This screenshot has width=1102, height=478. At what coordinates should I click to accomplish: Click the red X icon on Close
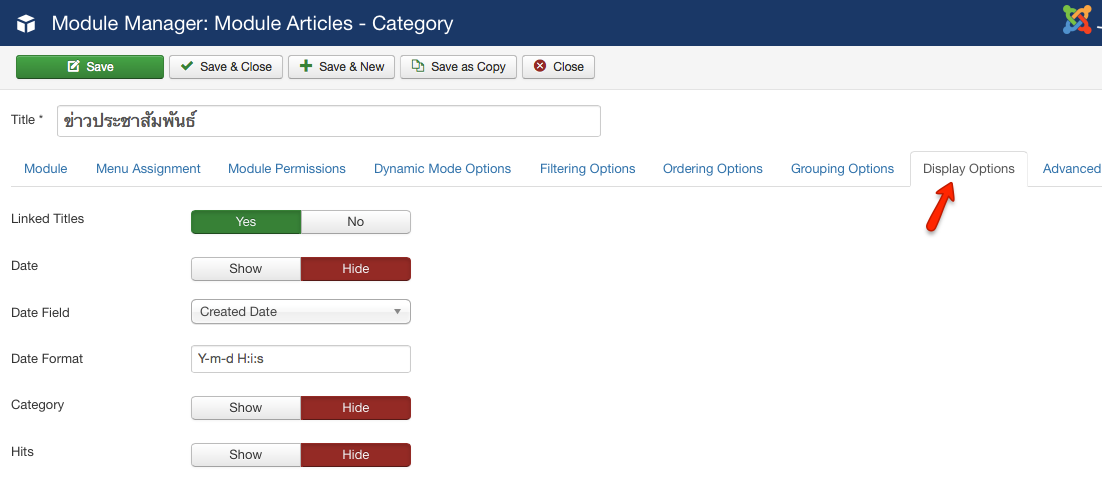coord(540,66)
